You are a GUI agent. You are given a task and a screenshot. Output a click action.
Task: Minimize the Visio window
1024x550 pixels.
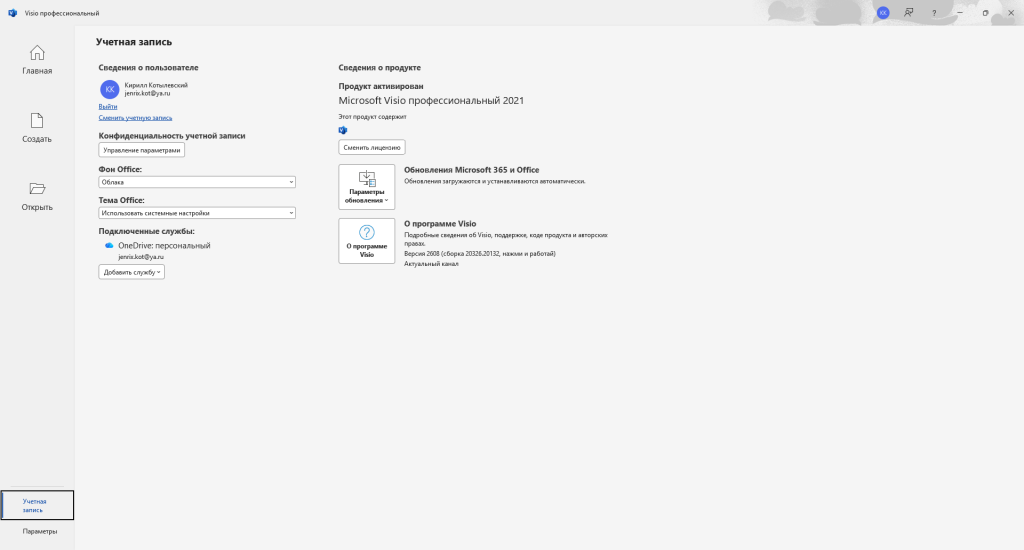tap(959, 13)
